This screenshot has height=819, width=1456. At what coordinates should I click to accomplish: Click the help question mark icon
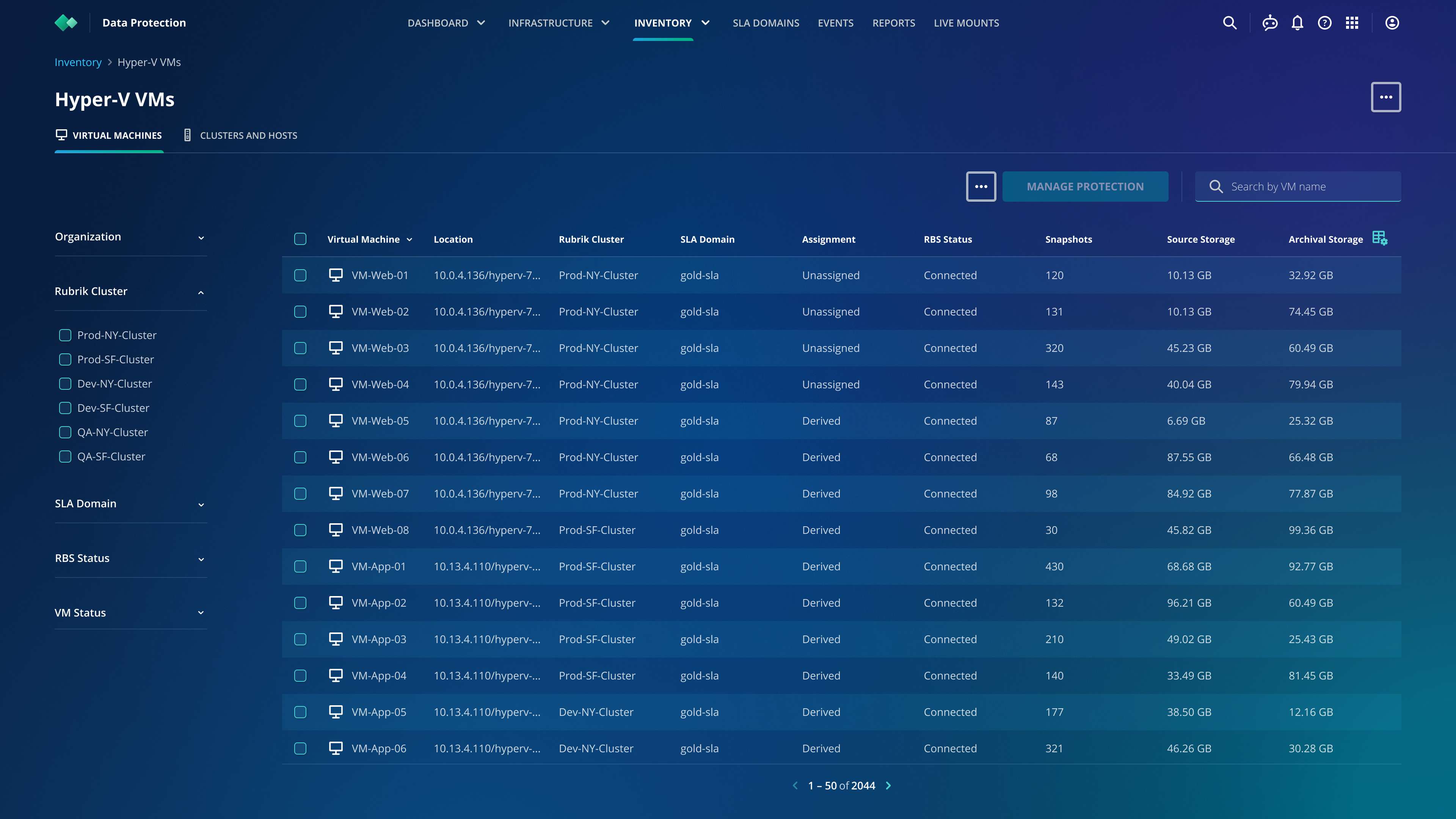tap(1324, 23)
